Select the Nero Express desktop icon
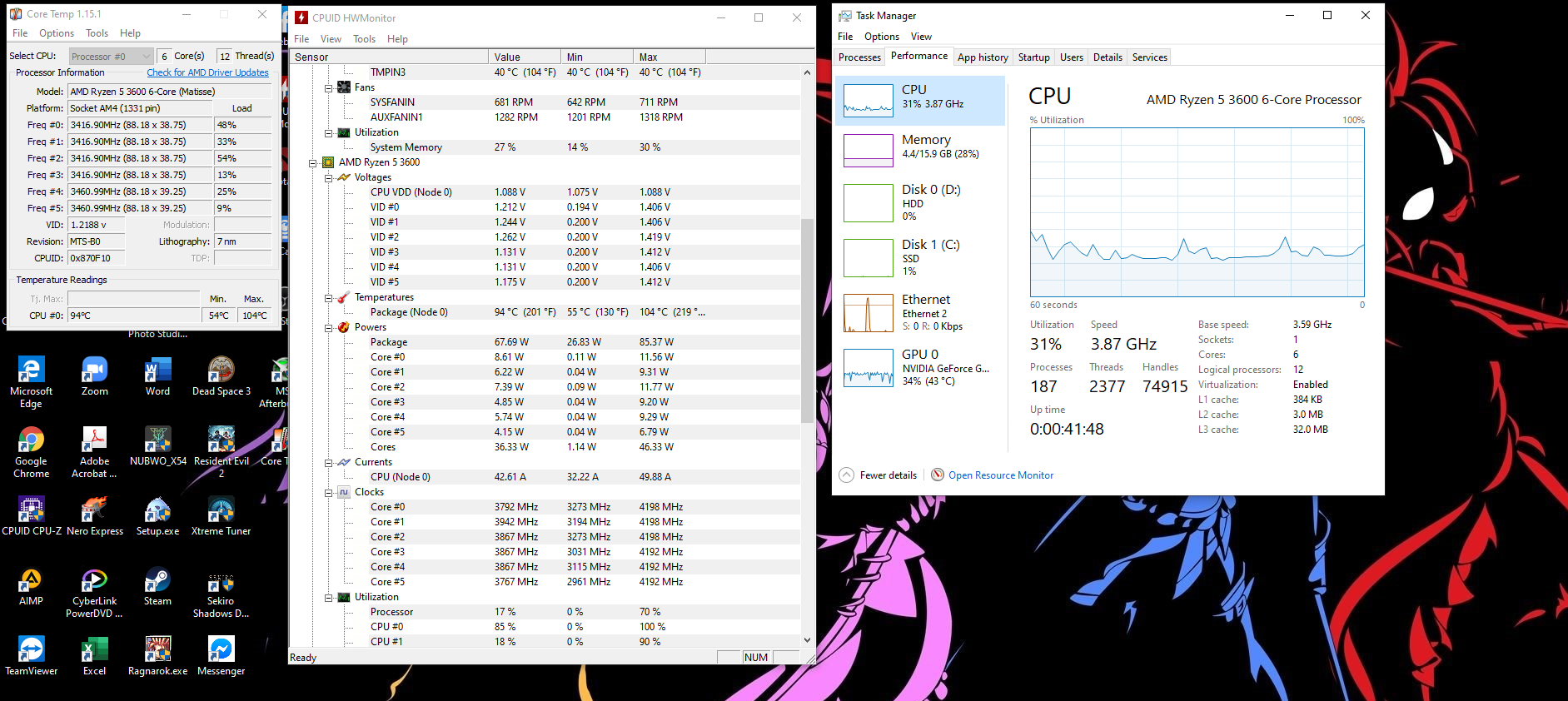The image size is (1568, 701). pos(94,516)
